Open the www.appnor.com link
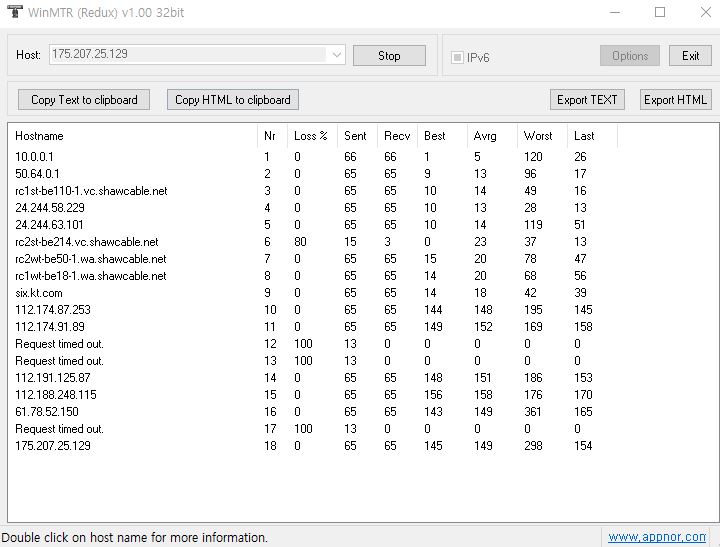The height and width of the screenshot is (547, 720). tap(656, 537)
